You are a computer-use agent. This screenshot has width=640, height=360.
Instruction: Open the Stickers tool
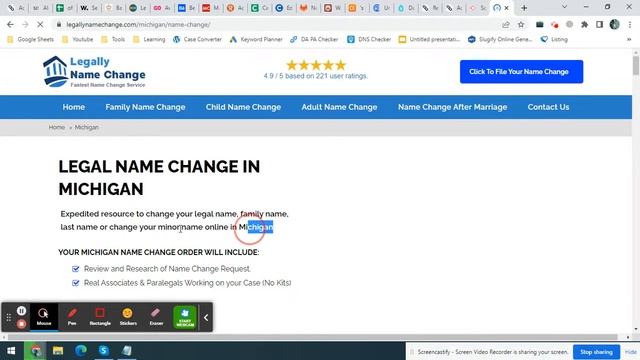[x=128, y=317]
